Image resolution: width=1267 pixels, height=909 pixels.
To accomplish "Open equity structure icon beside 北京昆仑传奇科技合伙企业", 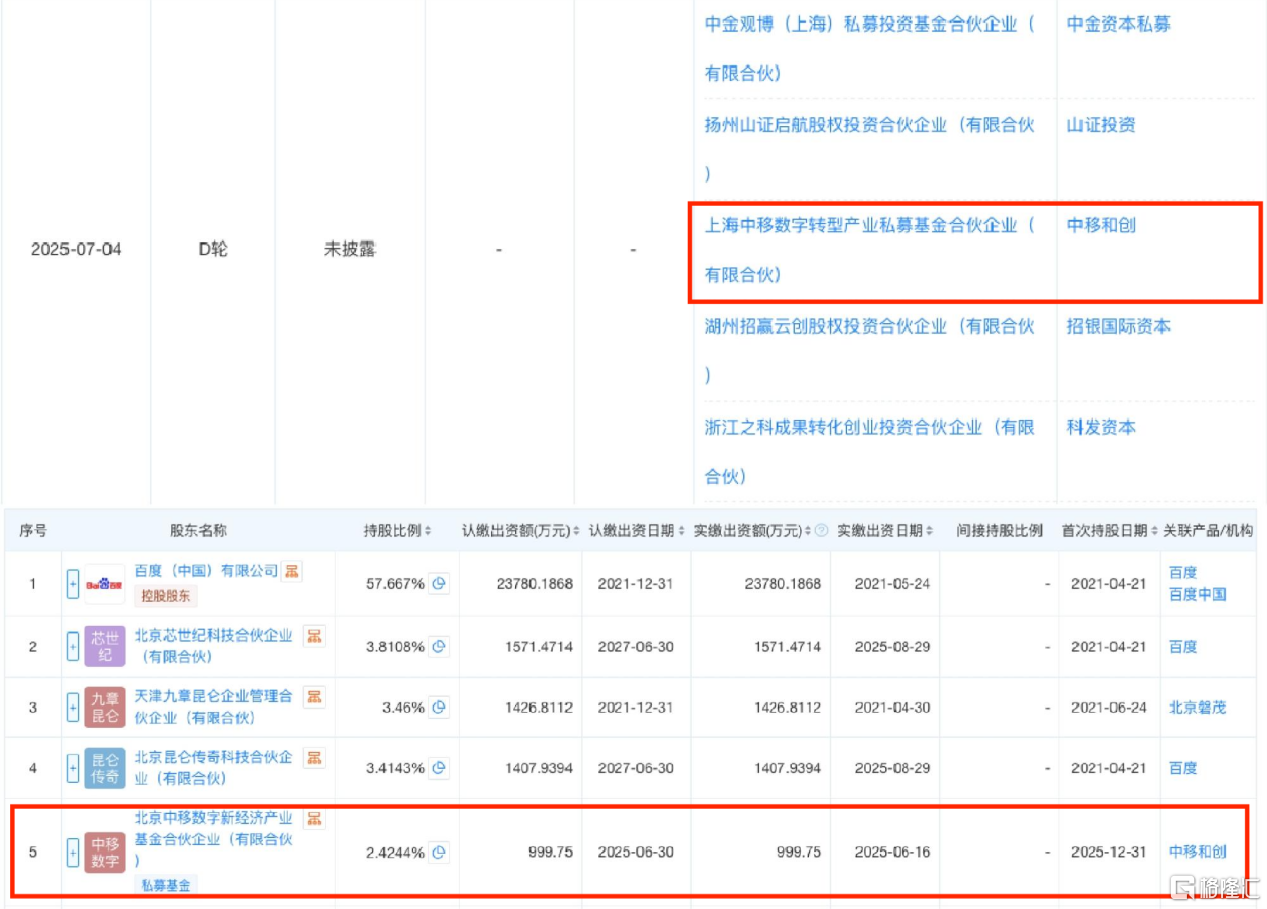I will coord(314,757).
